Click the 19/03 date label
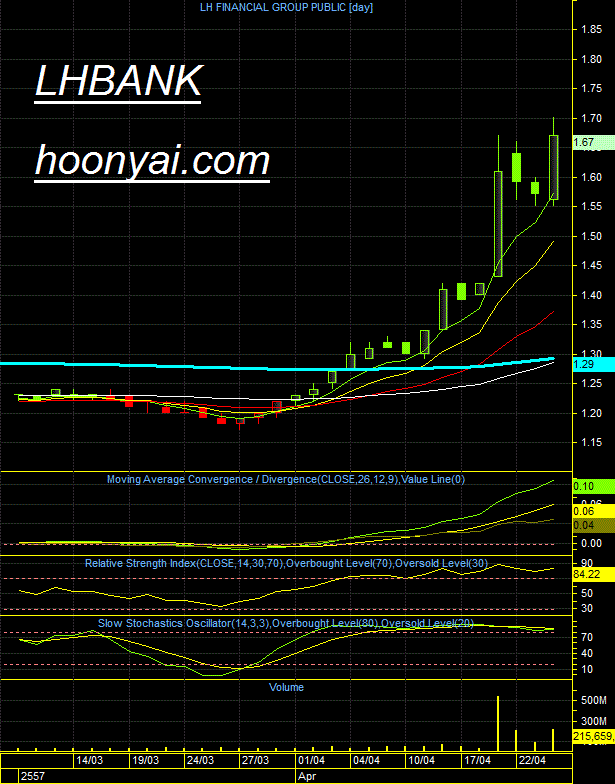 tap(145, 760)
